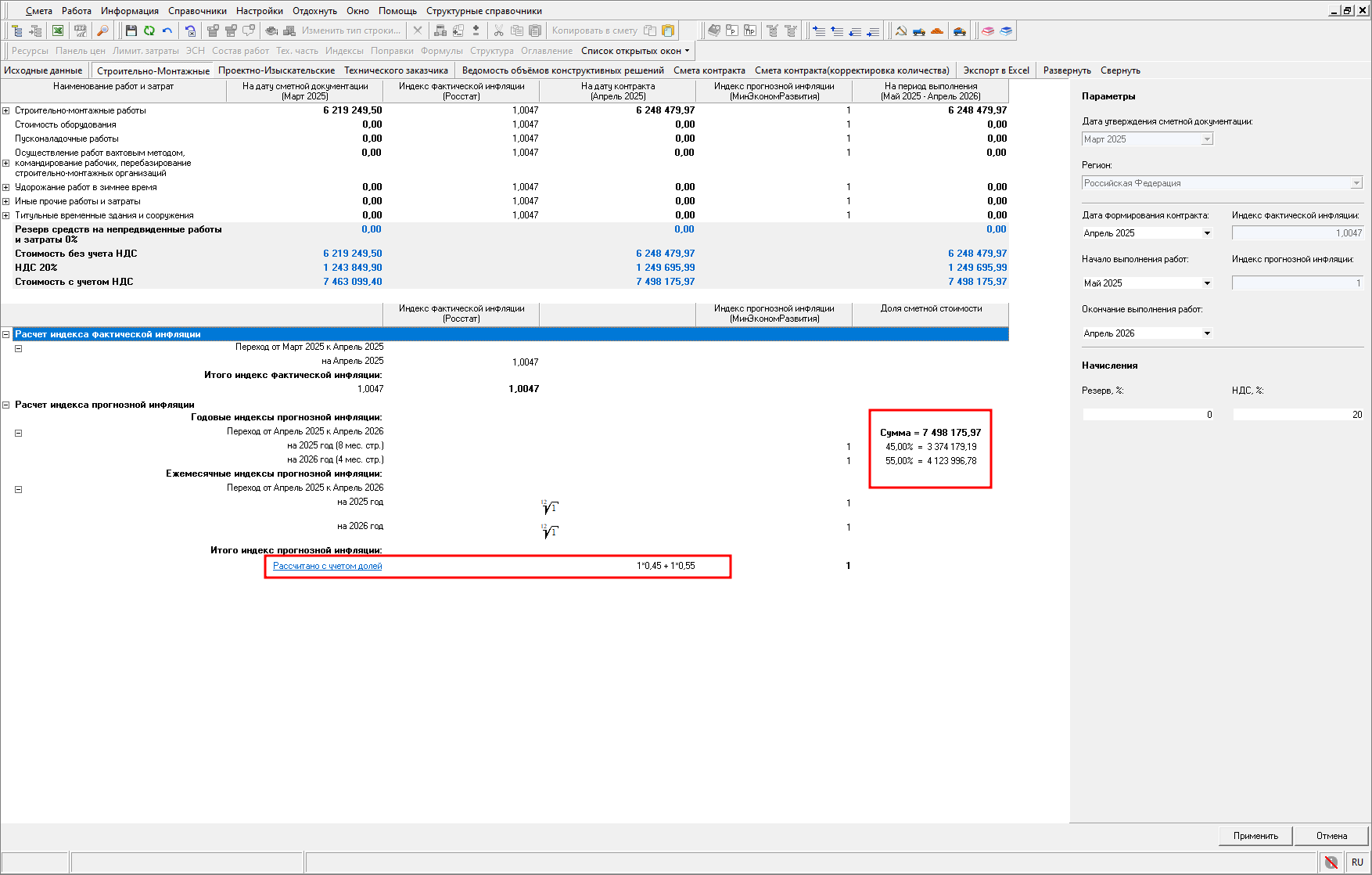Click the pink books reference icon
Image resolution: width=1372 pixels, height=875 pixels.
point(988,31)
